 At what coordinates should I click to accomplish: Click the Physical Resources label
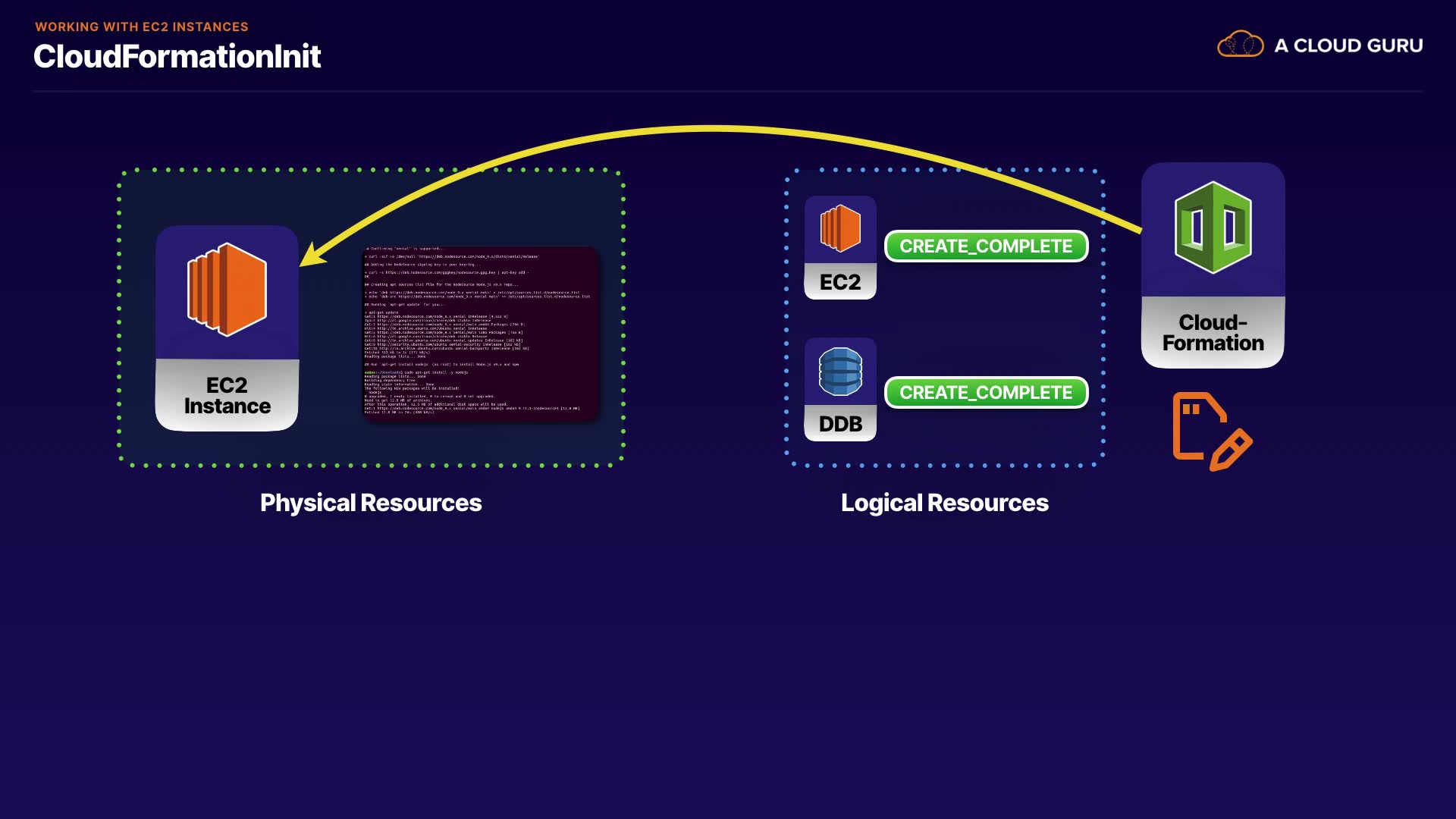click(370, 503)
